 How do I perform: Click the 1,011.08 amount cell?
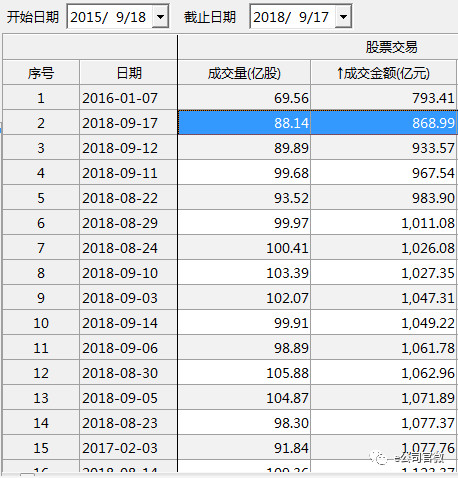pyautogui.click(x=384, y=223)
